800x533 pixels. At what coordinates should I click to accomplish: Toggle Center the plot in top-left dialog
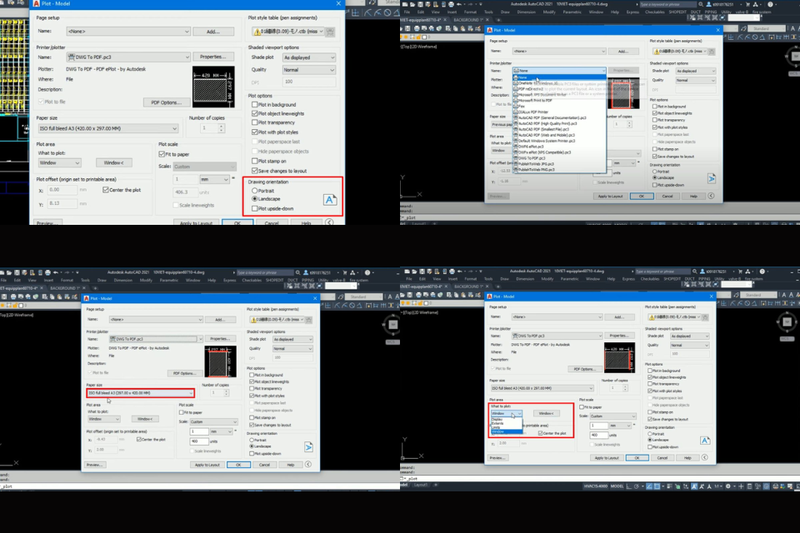coord(106,190)
